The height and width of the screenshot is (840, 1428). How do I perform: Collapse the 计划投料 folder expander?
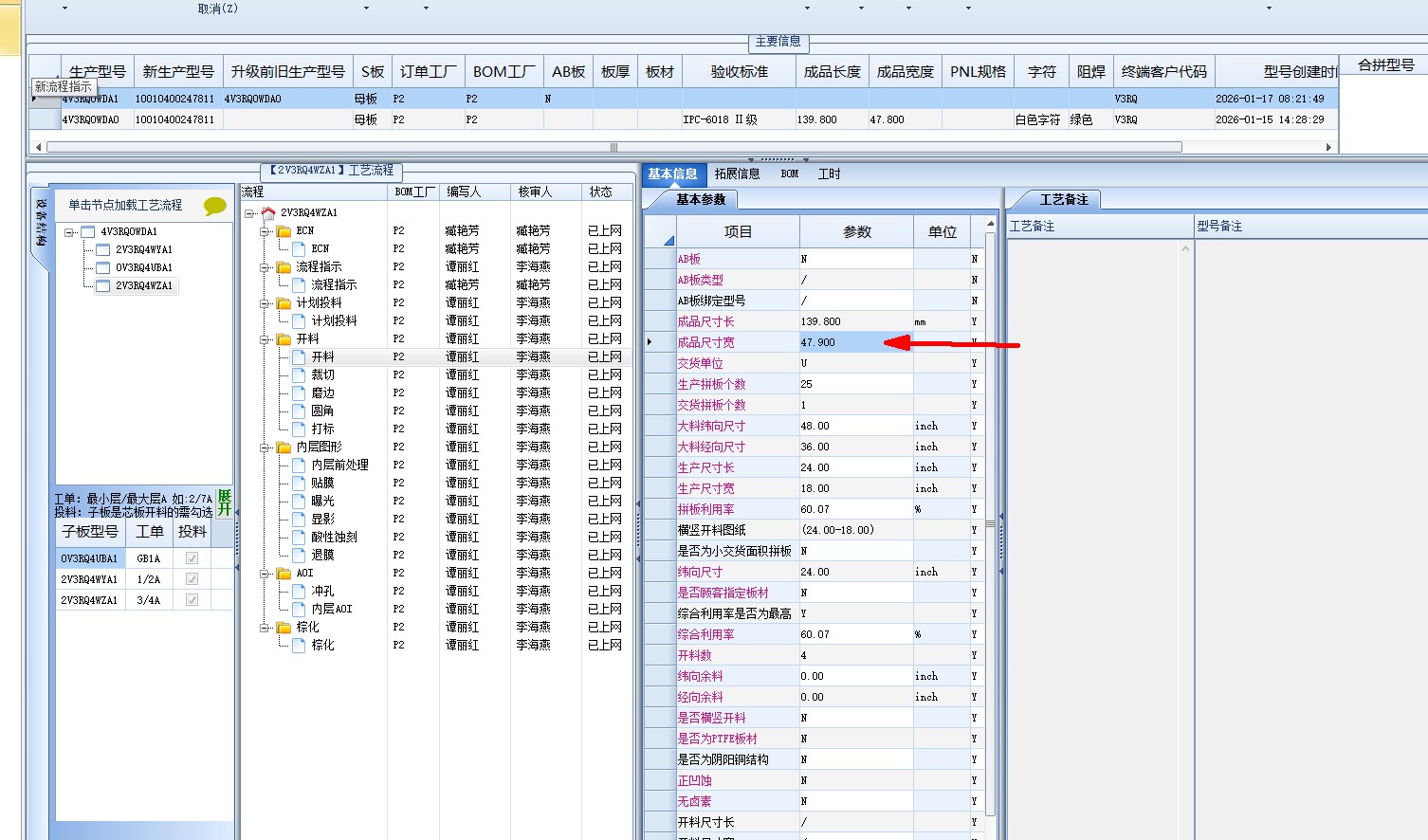(x=265, y=303)
